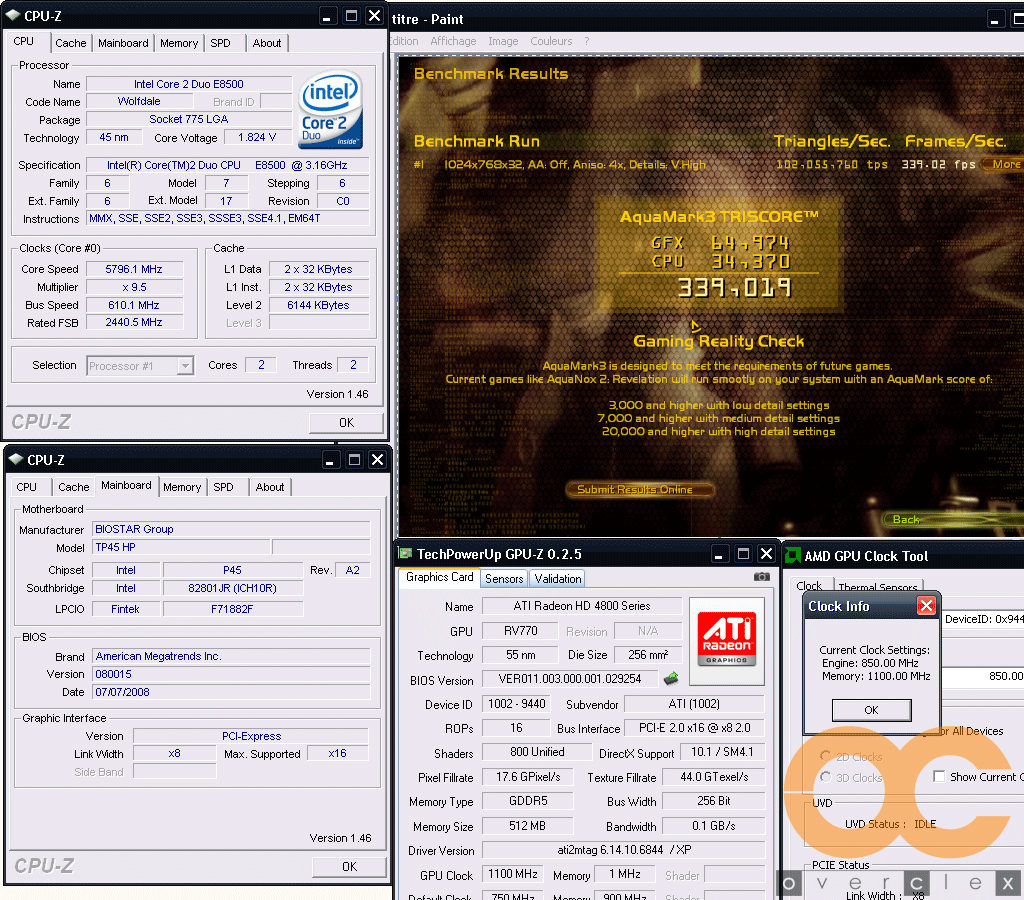1024x900 pixels.
Task: Select the 3D Clocks radio button
Action: [825, 777]
